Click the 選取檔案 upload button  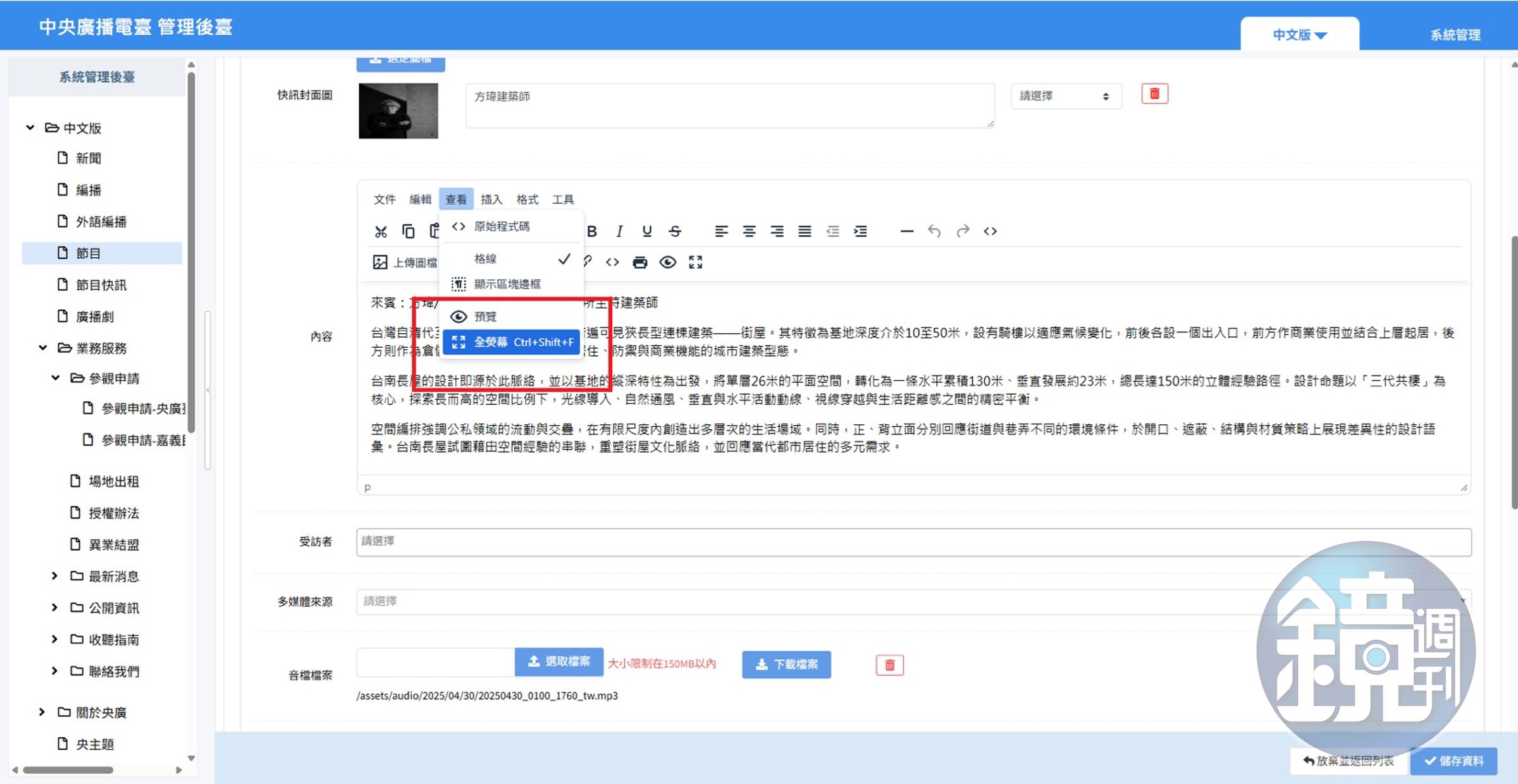tap(559, 661)
